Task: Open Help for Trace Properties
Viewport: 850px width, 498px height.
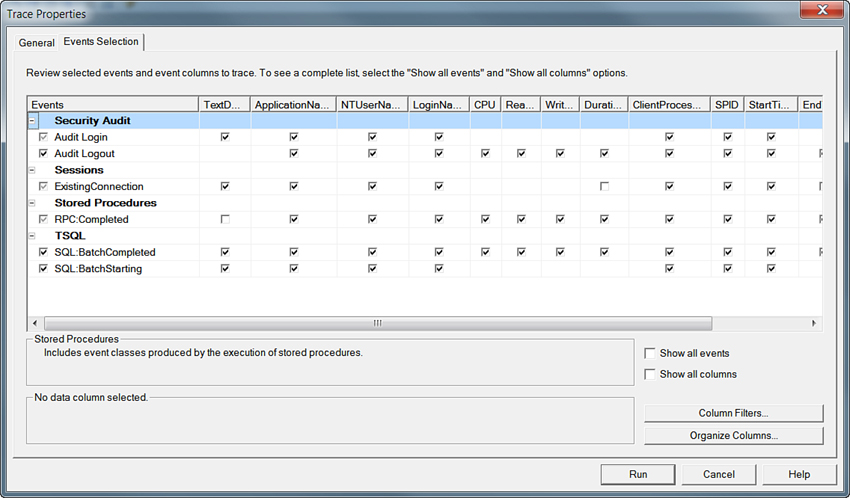Action: [799, 474]
